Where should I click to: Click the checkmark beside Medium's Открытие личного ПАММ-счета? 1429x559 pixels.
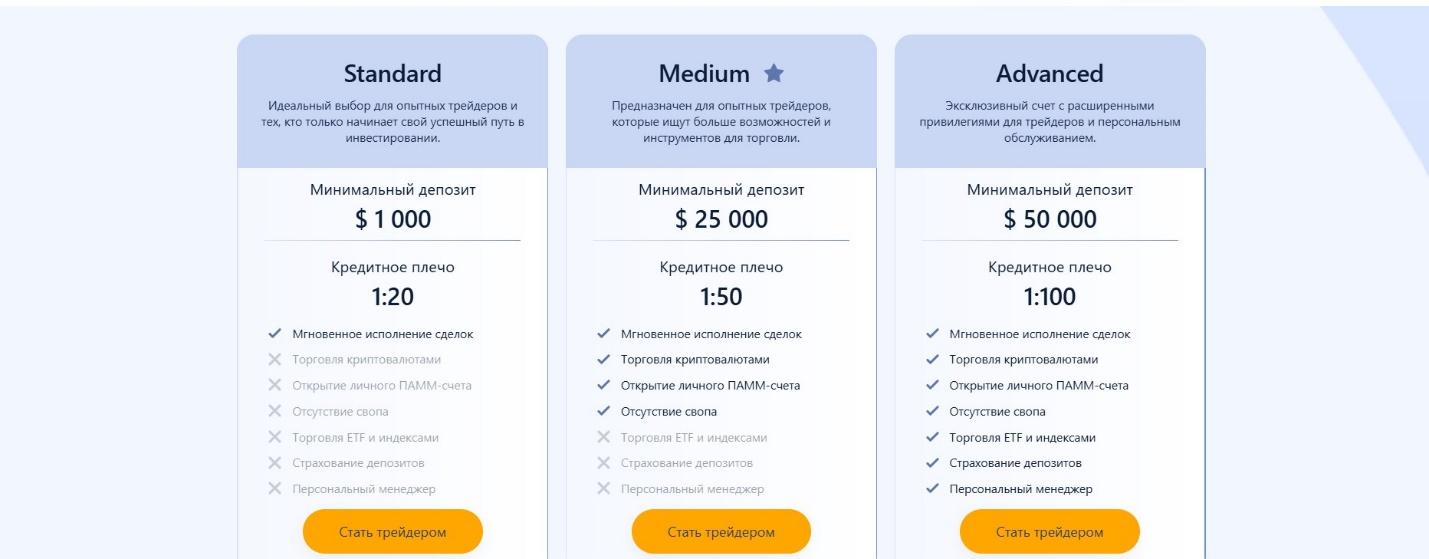[x=603, y=385]
